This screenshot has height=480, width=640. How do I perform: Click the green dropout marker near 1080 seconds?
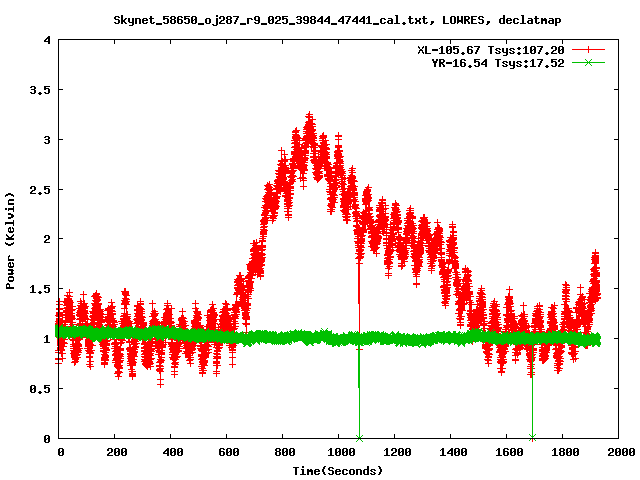[359, 438]
